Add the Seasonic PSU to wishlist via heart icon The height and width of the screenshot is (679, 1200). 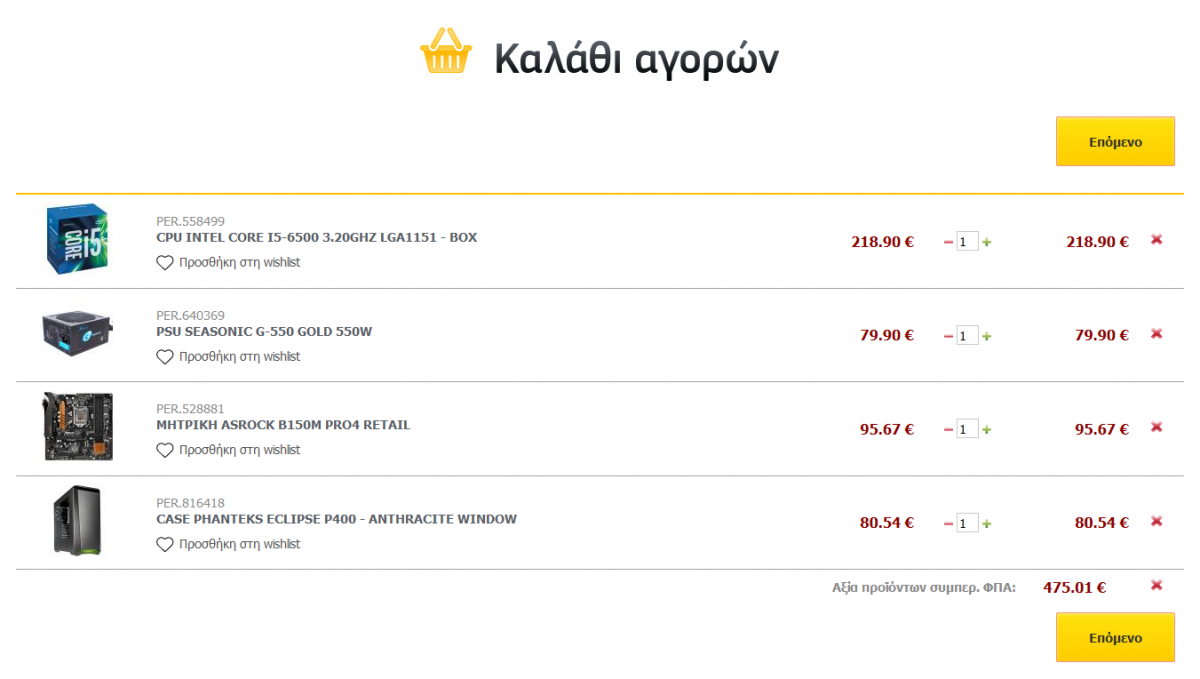[x=165, y=357]
